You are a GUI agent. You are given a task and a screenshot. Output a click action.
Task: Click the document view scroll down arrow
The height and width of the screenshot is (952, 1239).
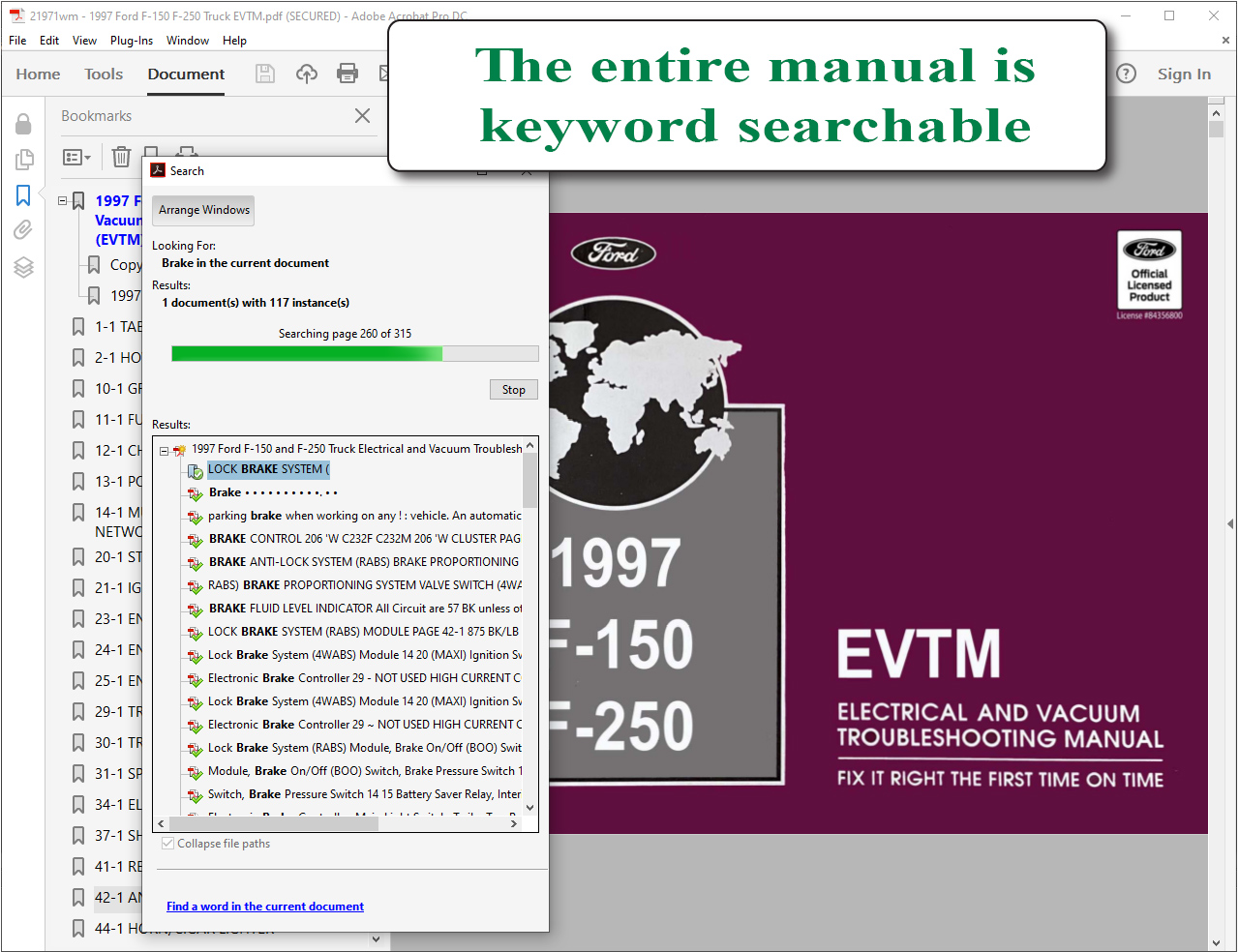pyautogui.click(x=1216, y=942)
